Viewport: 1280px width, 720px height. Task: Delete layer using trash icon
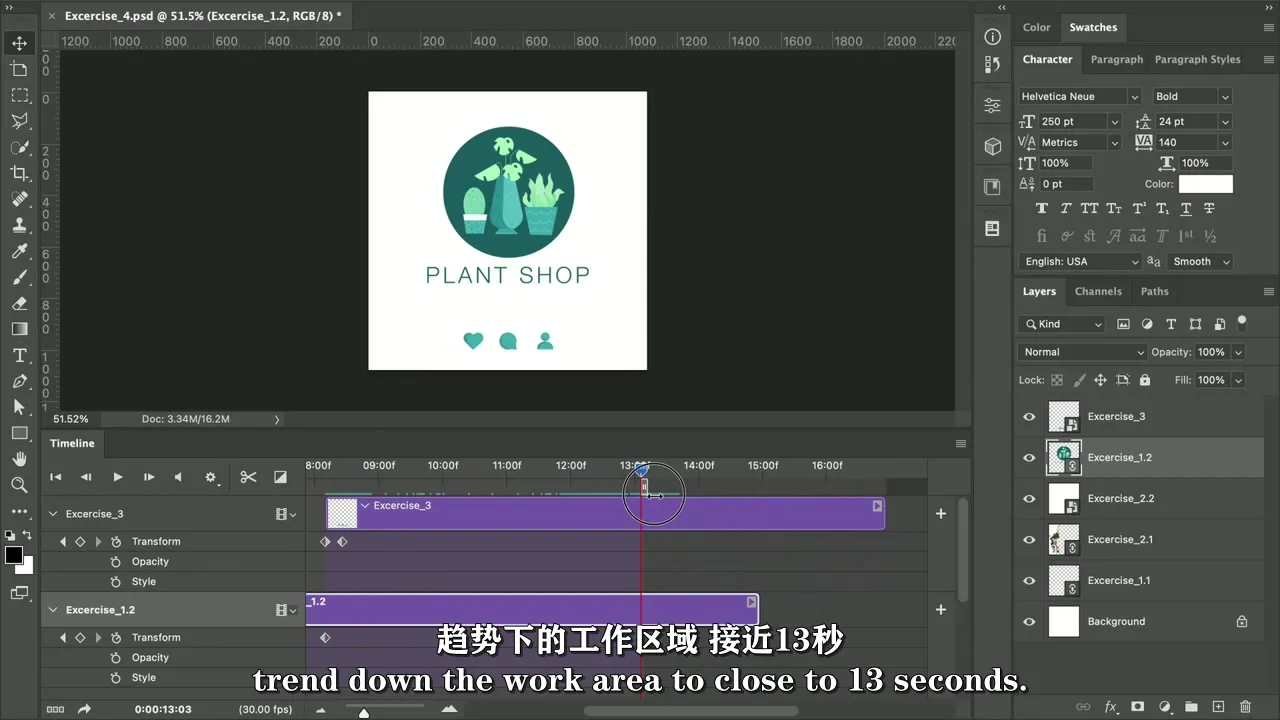[x=1245, y=707]
